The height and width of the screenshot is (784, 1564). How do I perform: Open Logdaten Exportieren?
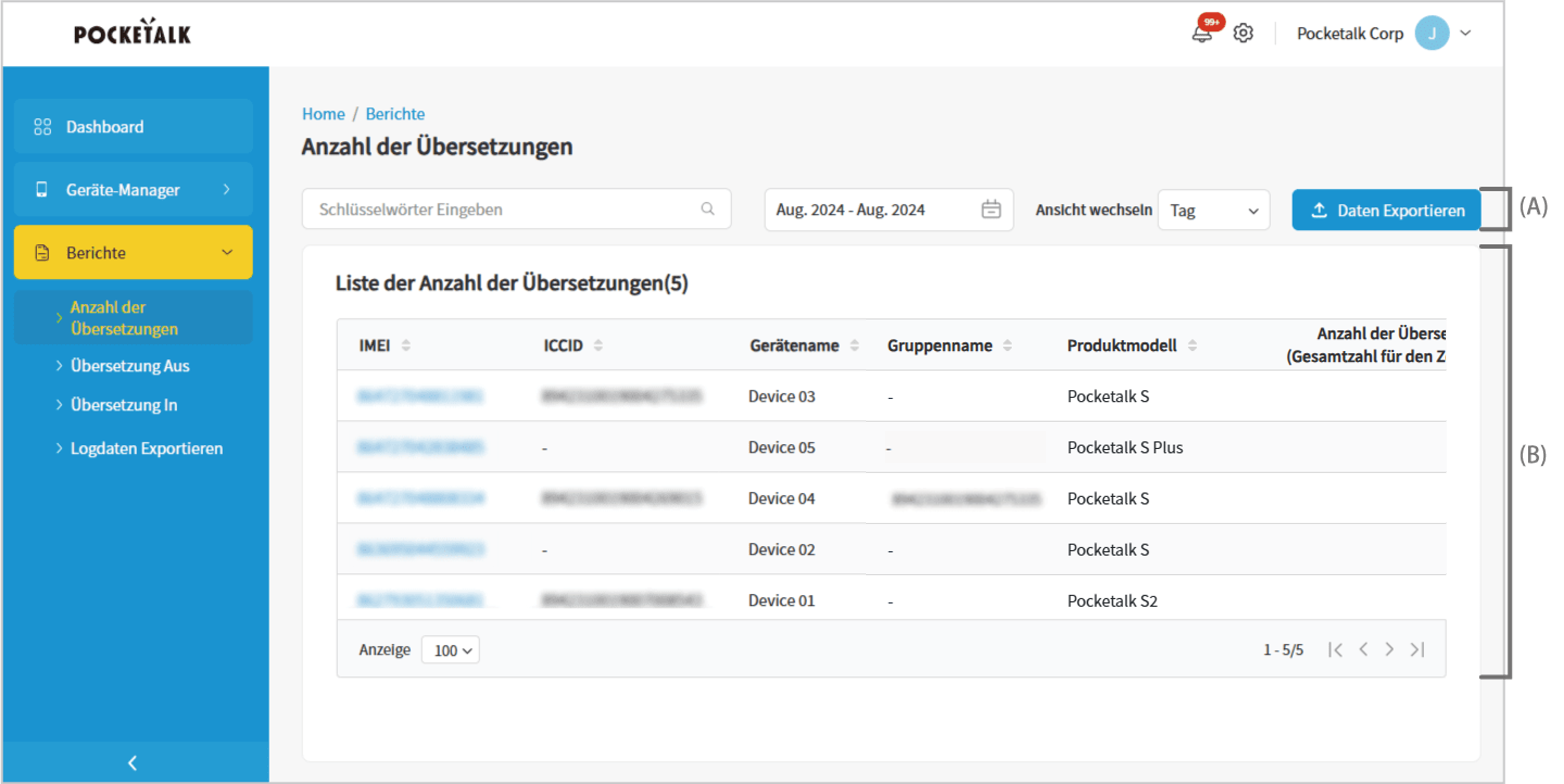tap(146, 448)
